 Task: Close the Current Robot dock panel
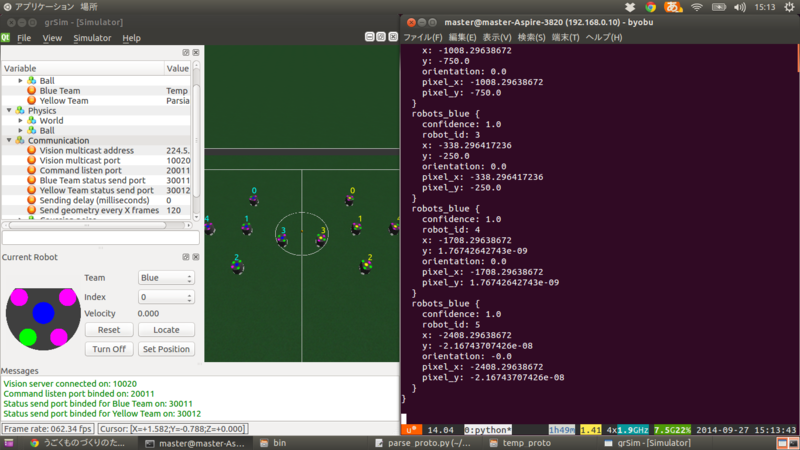point(196,257)
